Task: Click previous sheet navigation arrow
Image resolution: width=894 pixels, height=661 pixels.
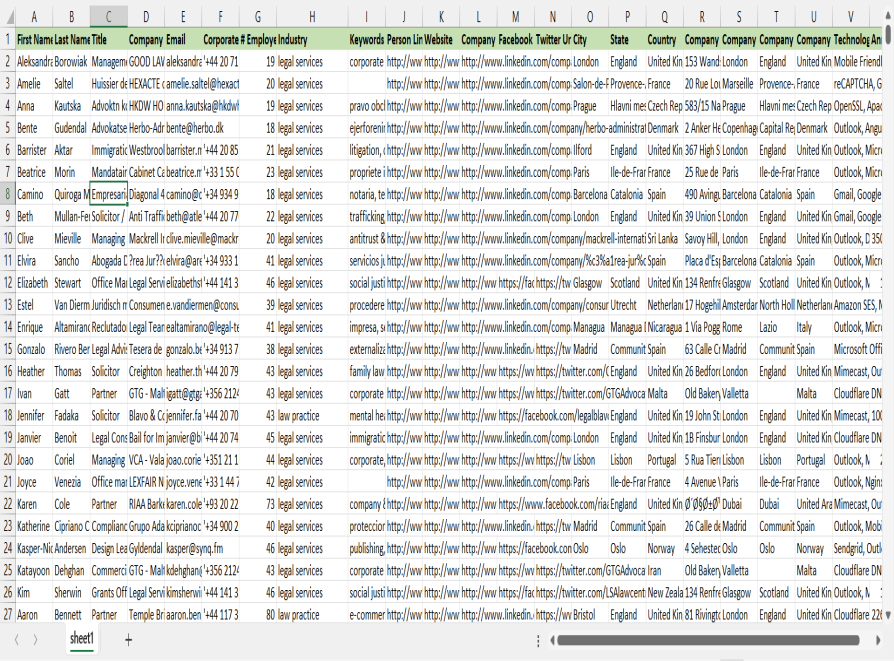Action: 16,640
